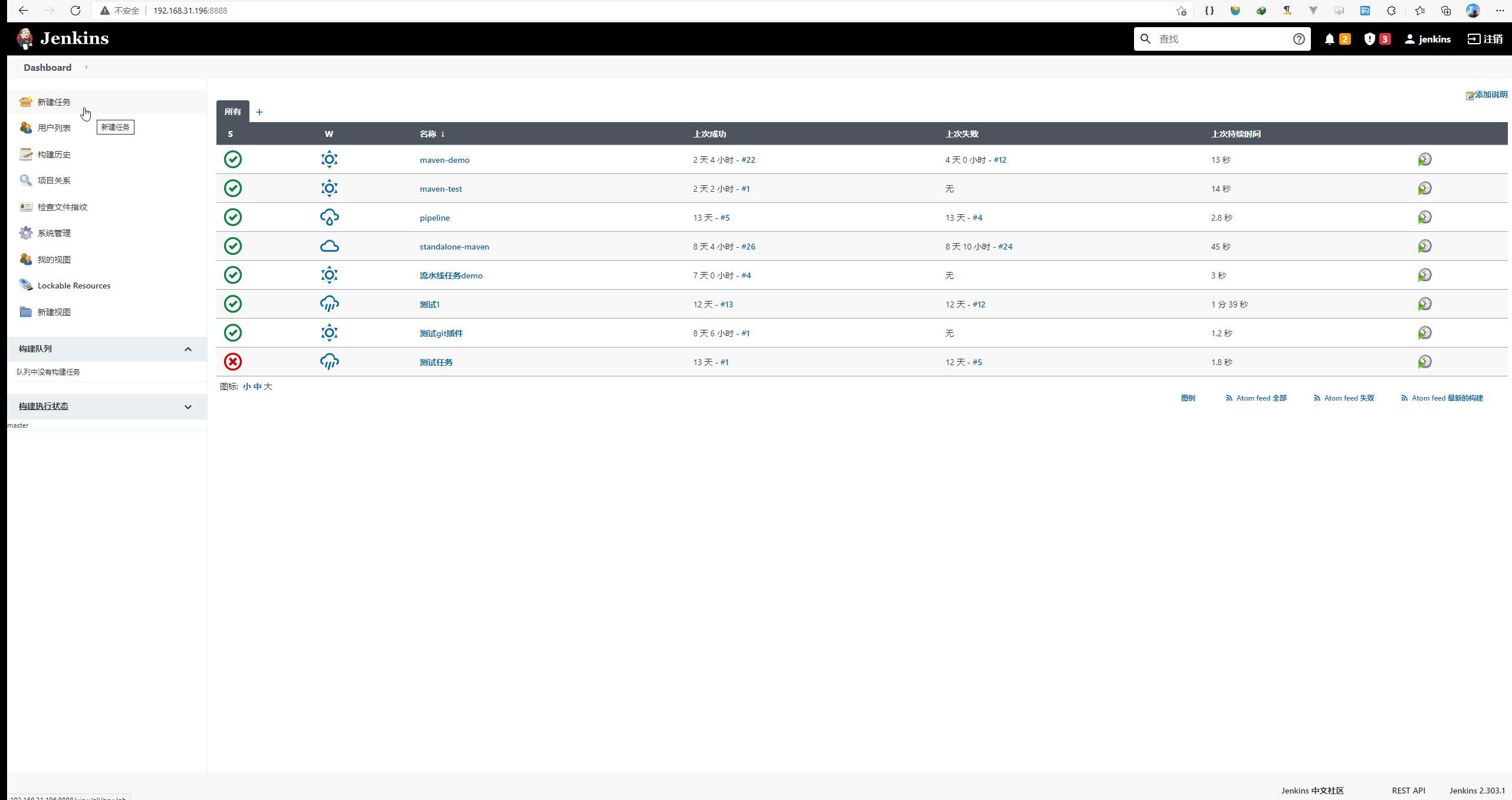The image size is (1512, 800).
Task: Select the 所有 view tab
Action: [233, 112]
